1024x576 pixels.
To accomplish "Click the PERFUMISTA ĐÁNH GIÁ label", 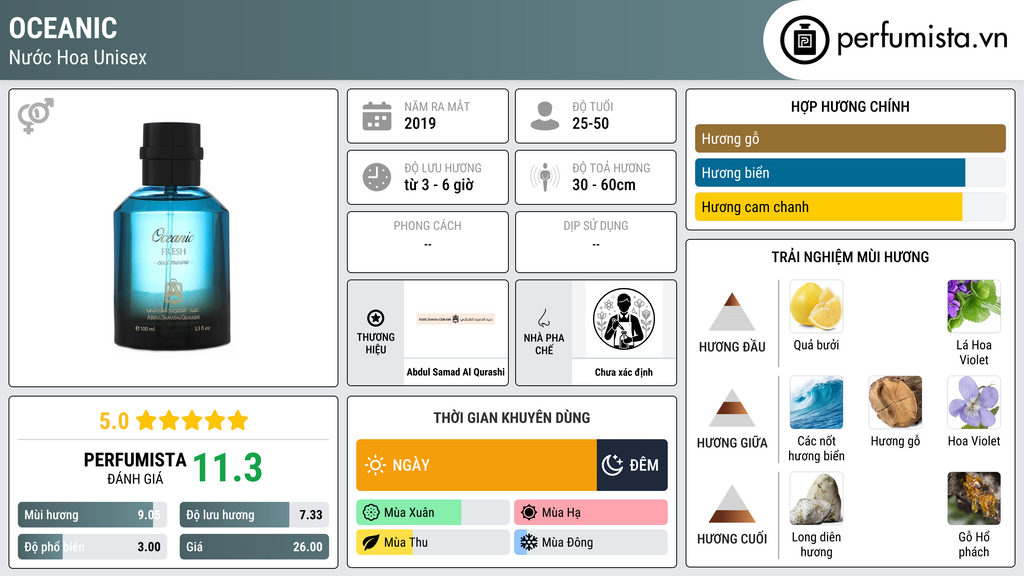I will 135,468.
